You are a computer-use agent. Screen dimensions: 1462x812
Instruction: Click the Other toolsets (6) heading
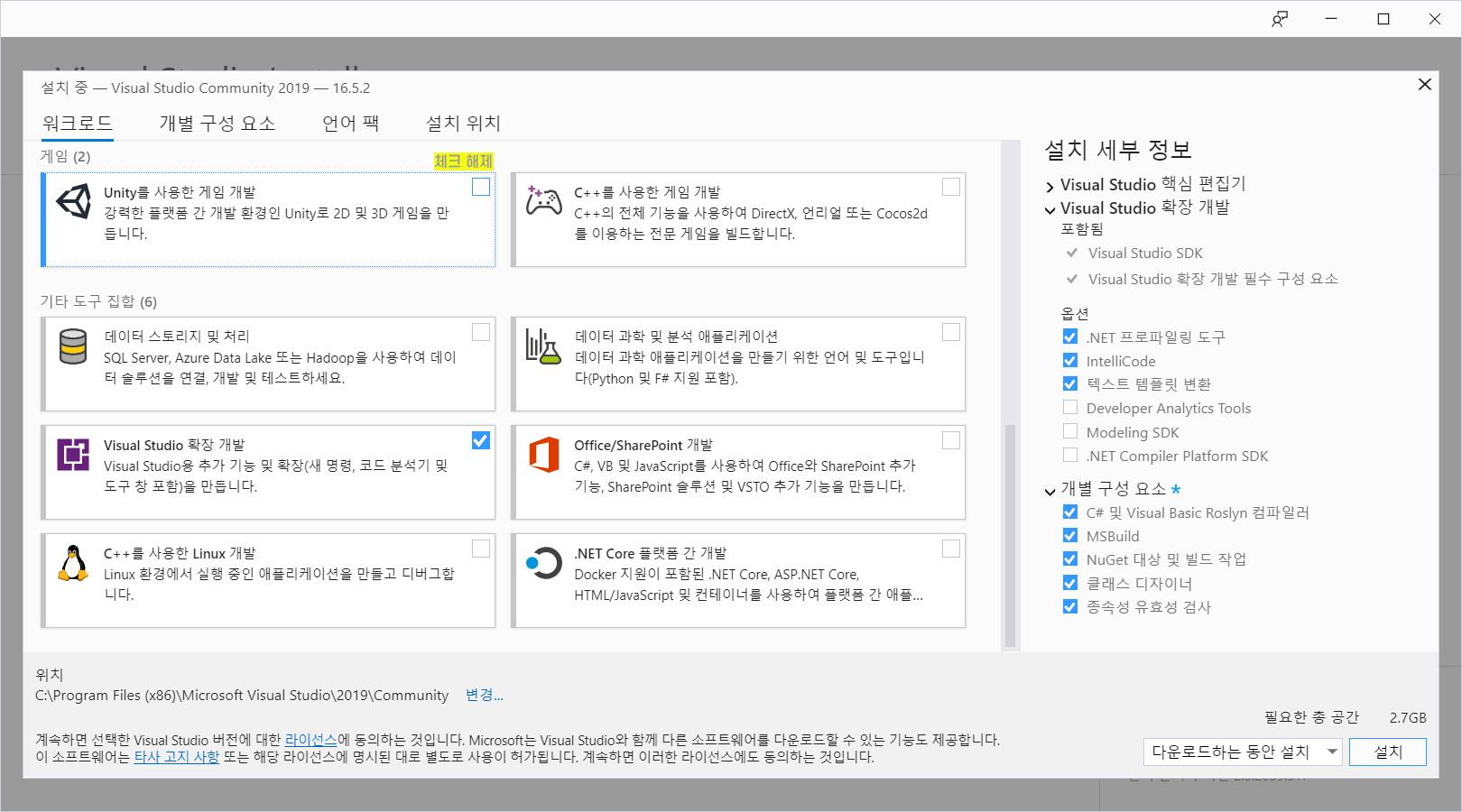coord(98,301)
